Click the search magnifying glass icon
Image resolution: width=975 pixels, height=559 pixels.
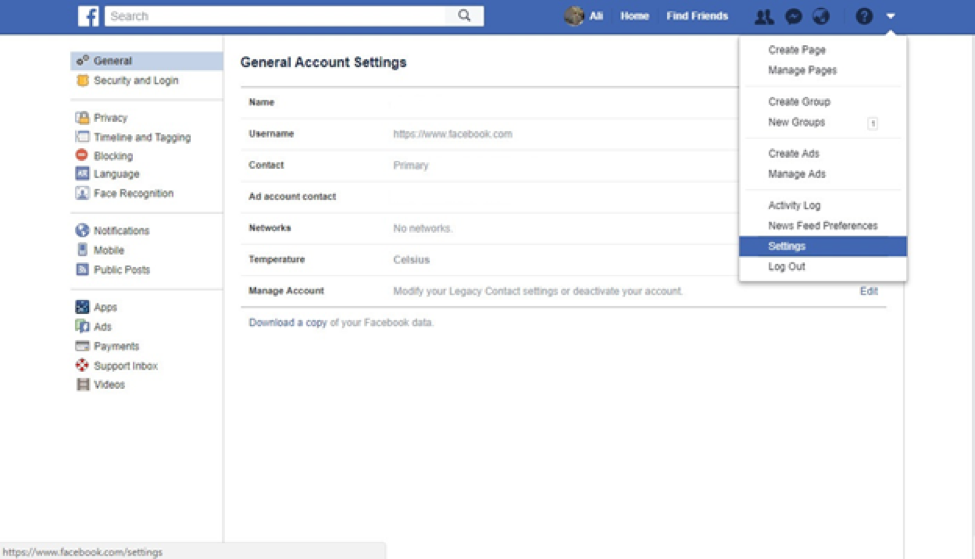464,16
